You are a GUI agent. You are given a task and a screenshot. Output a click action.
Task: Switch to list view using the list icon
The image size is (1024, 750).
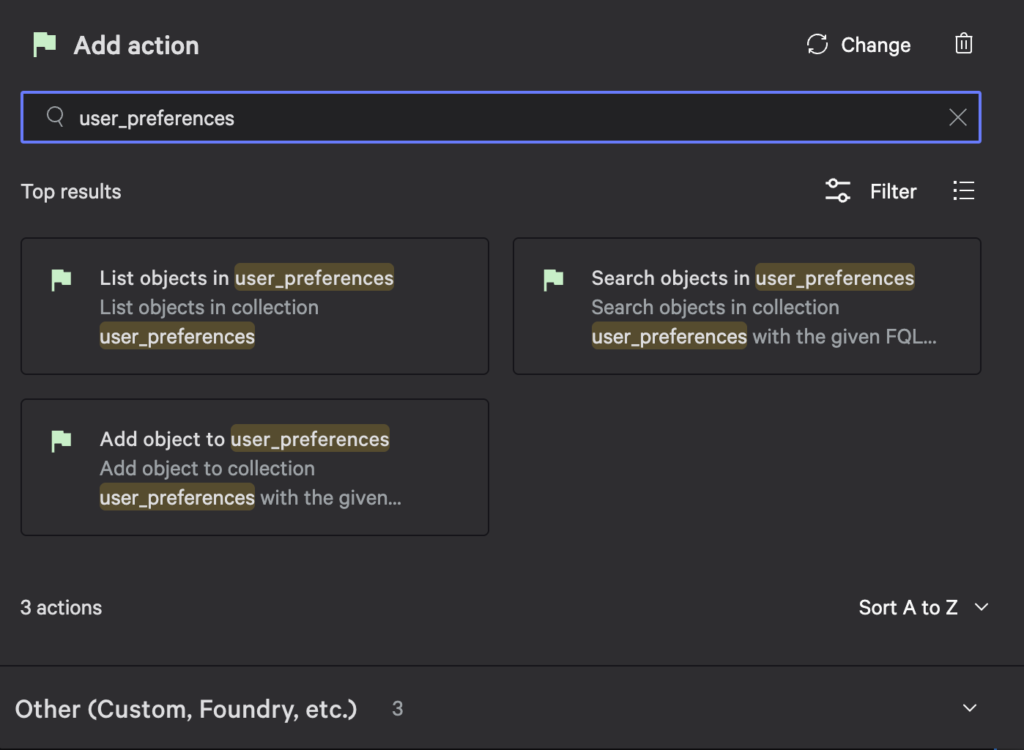click(963, 190)
